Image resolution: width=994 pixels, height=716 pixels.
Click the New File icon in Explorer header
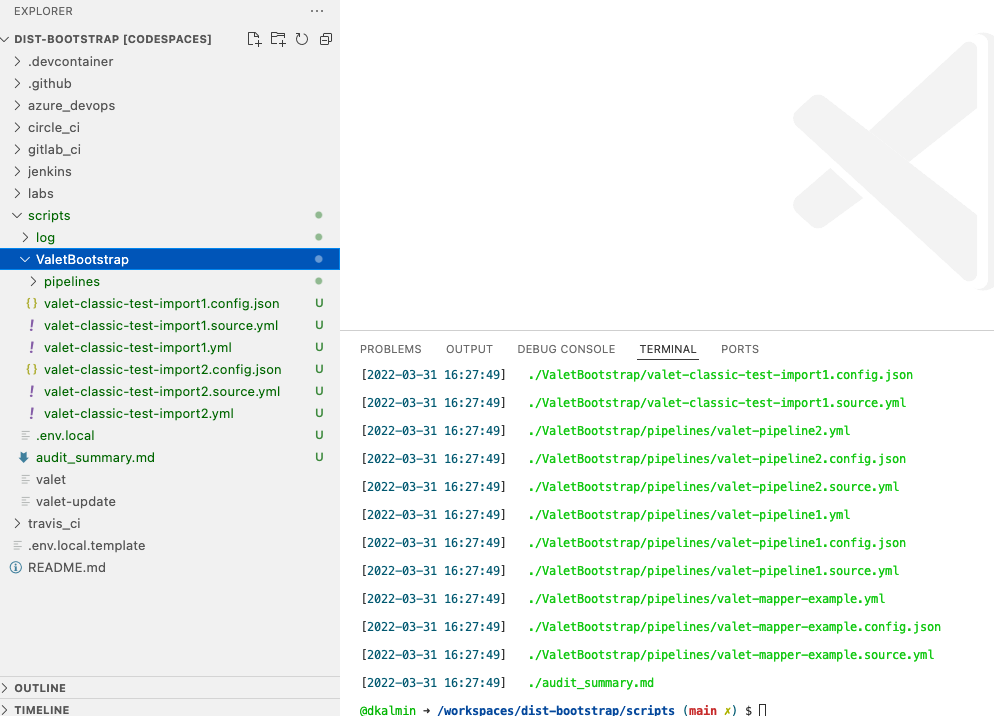click(x=254, y=39)
